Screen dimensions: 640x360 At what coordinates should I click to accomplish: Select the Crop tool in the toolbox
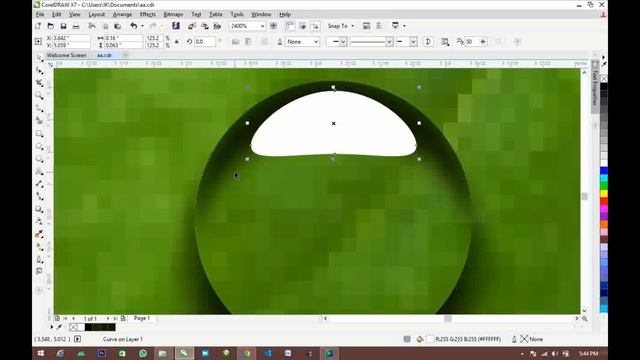point(39,83)
